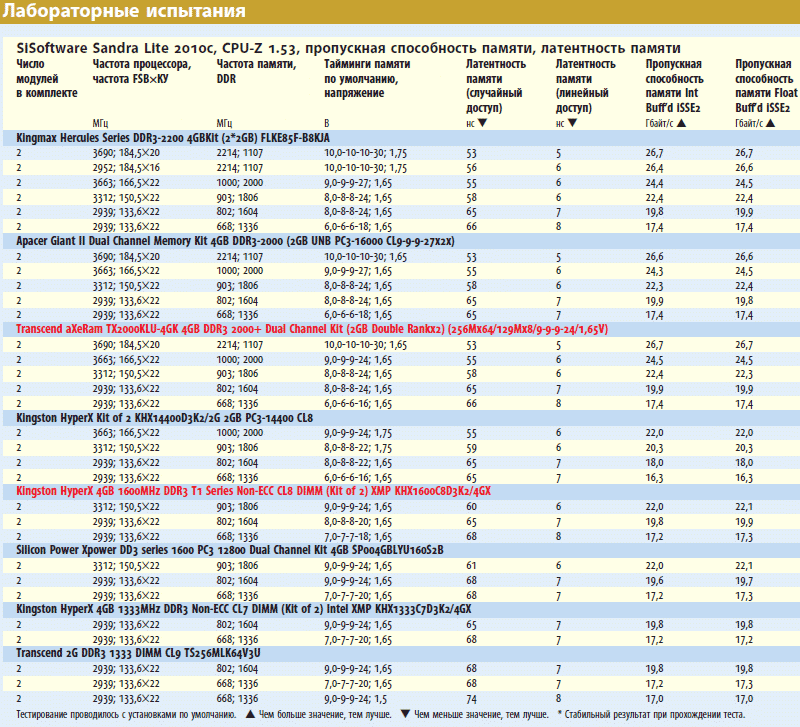The height and width of the screenshot is (727, 800).
Task: Click the '24,4' Int throughput value
Action: (x=655, y=183)
